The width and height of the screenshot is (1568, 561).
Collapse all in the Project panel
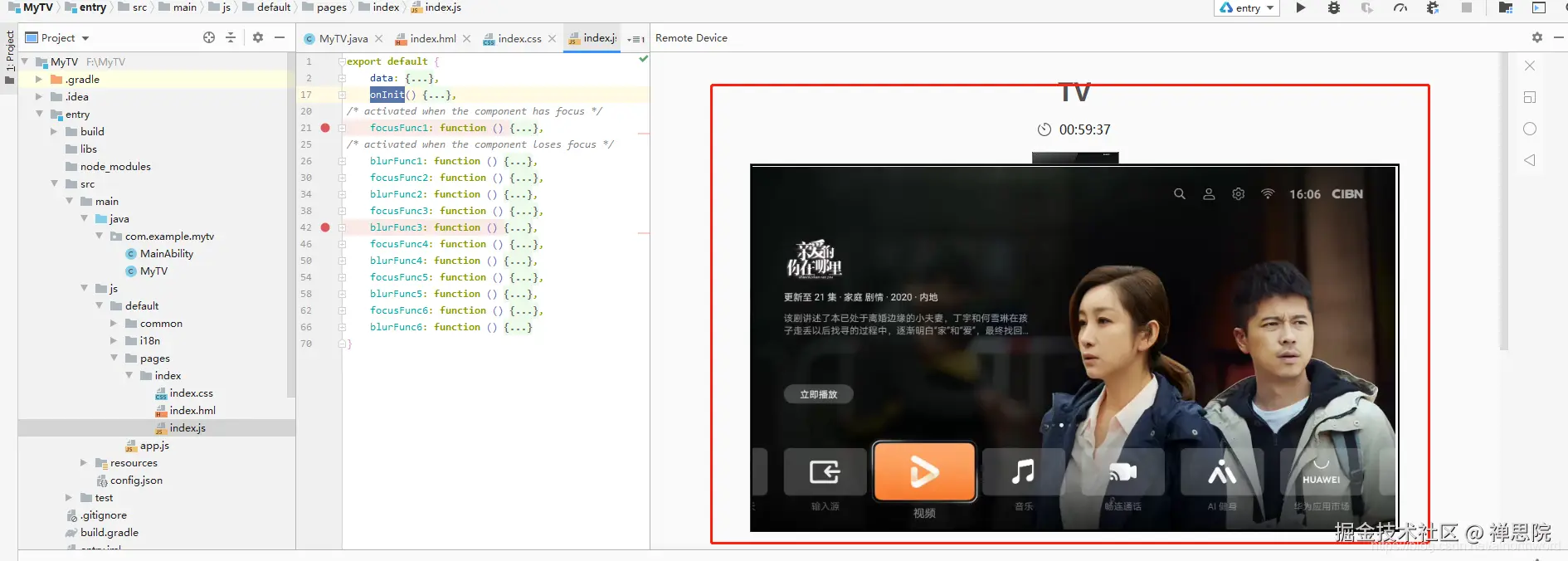[x=231, y=37]
